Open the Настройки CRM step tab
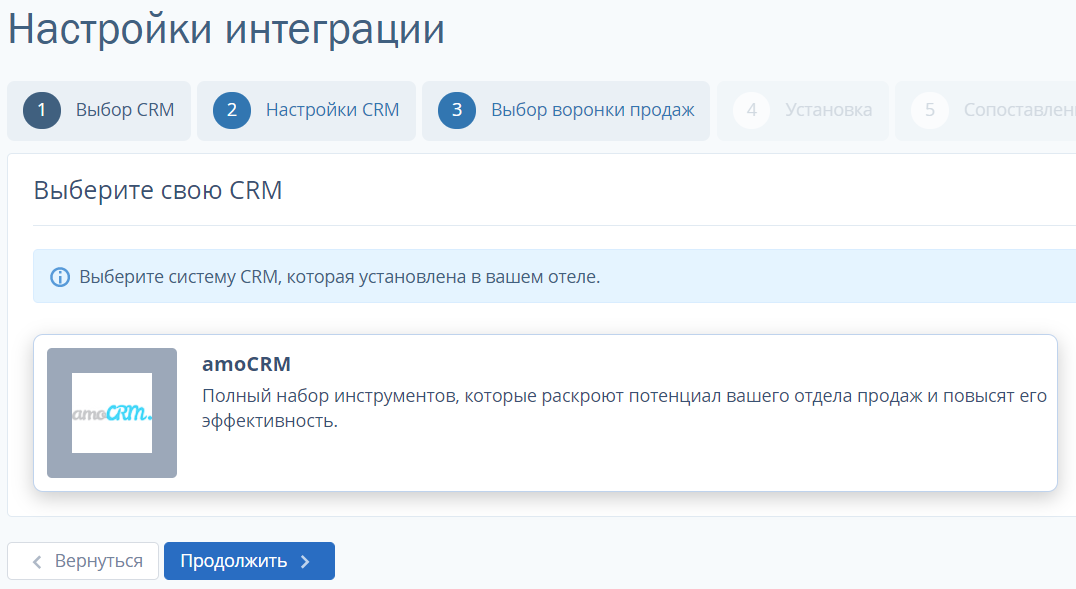 coord(306,111)
